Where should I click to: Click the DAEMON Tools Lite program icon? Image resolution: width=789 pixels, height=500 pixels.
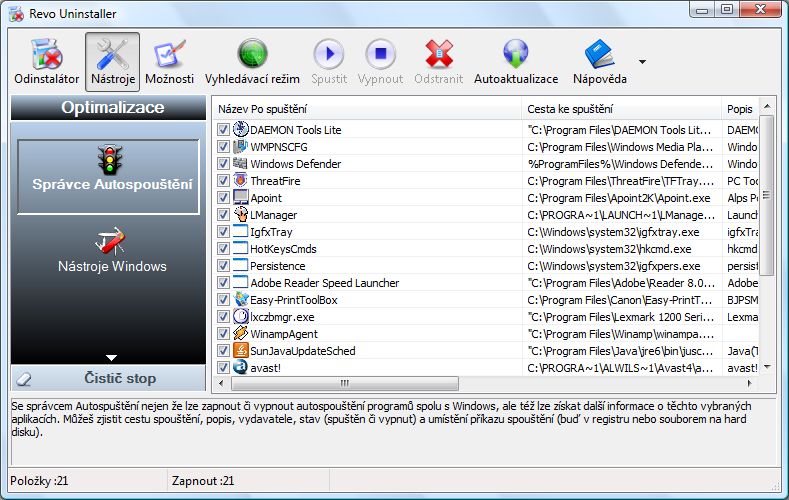tap(241, 129)
